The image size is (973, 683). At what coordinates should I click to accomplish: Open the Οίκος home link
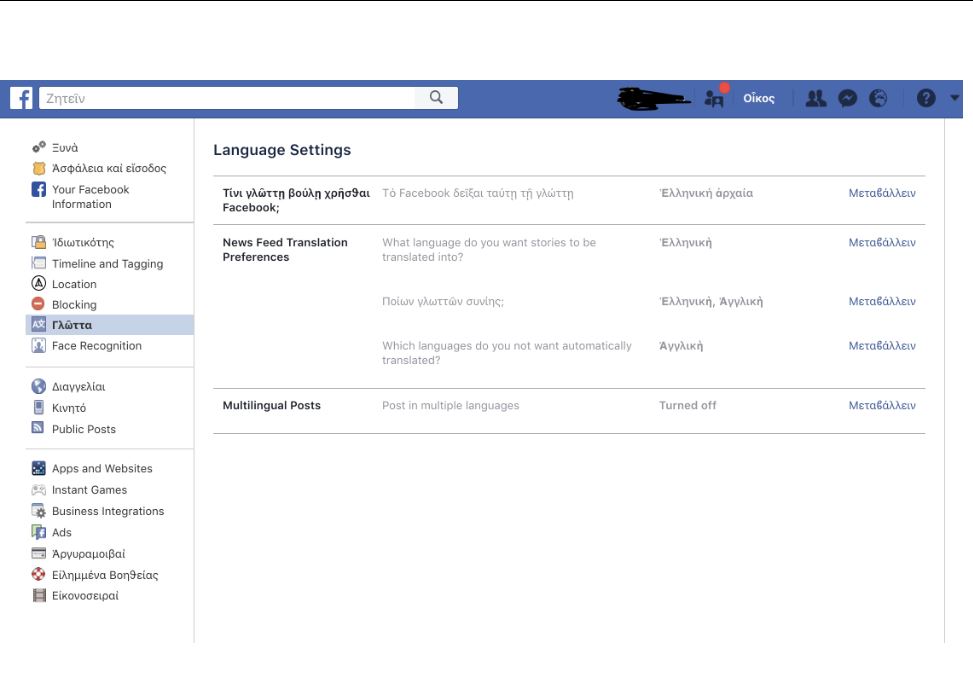click(x=758, y=99)
